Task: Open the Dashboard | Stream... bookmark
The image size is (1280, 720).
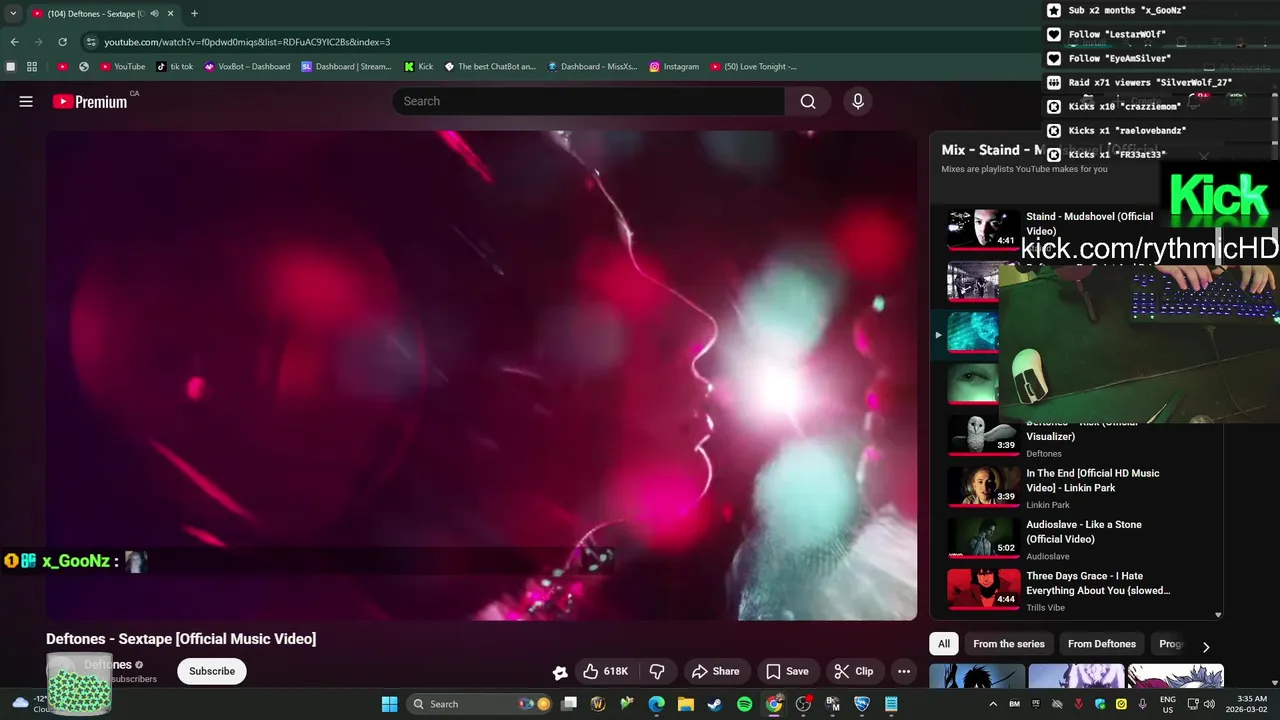Action: (x=347, y=67)
